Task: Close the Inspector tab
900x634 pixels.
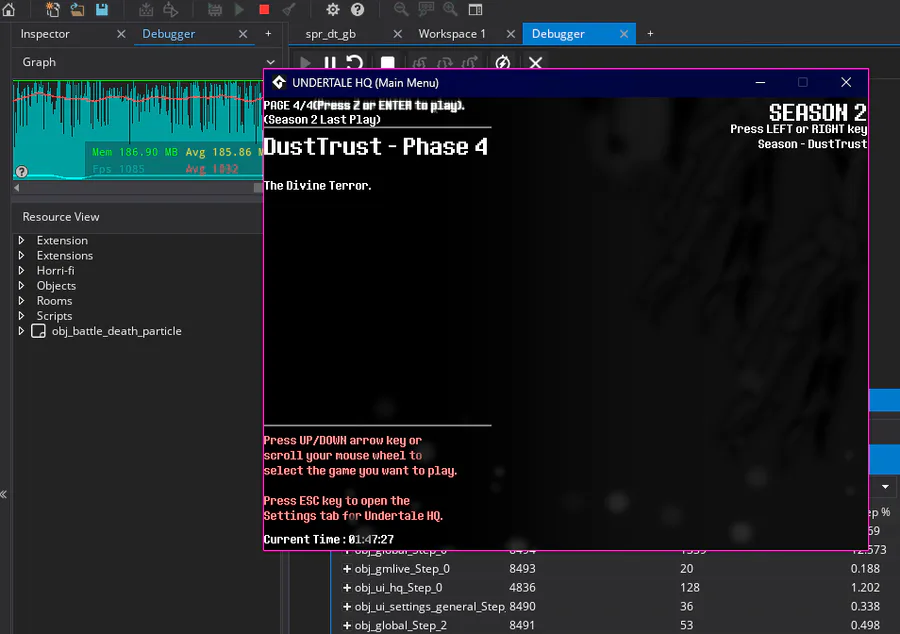Action: 121,34
